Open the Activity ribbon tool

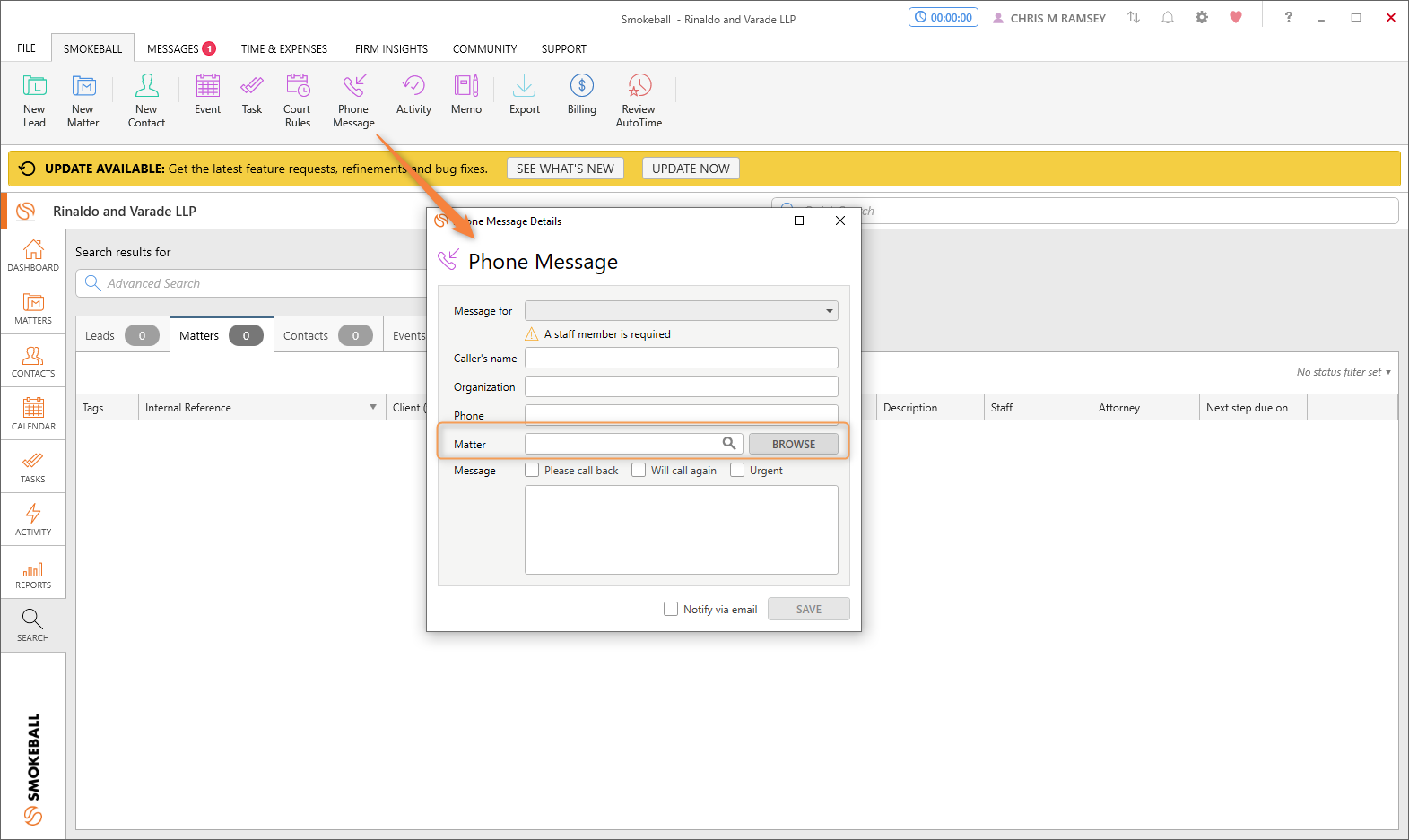click(x=413, y=94)
